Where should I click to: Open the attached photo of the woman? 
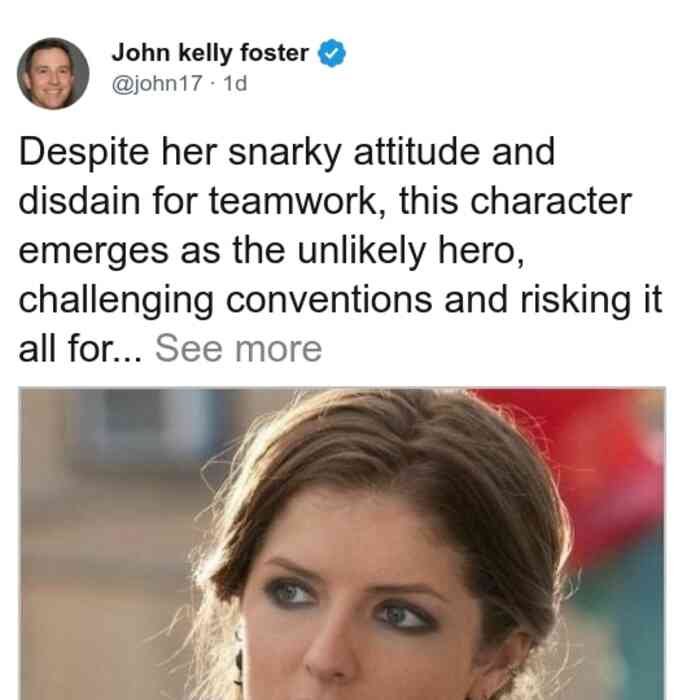point(342,543)
